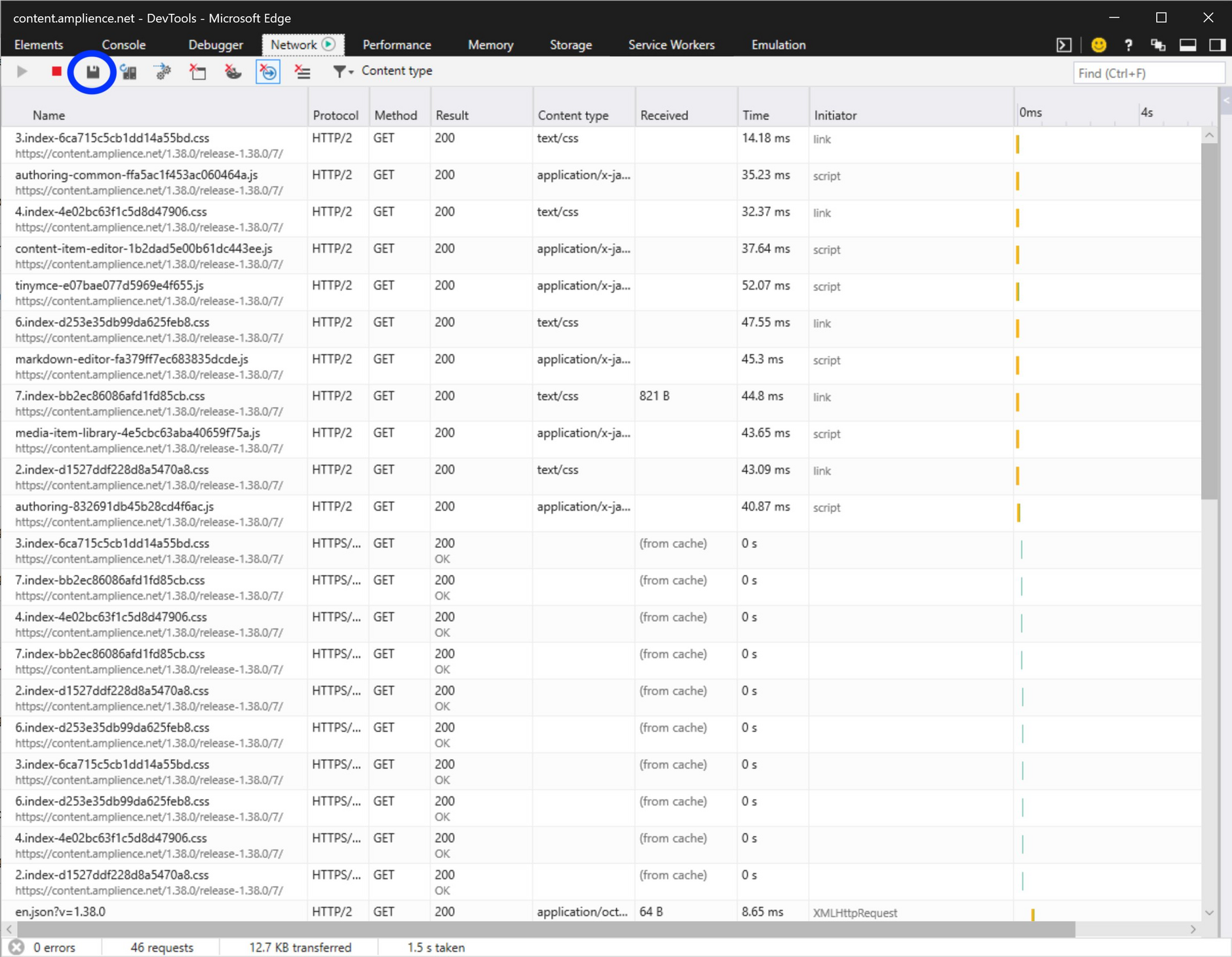Clear cache using the window X icon
The image size is (1232, 957).
coord(198,72)
